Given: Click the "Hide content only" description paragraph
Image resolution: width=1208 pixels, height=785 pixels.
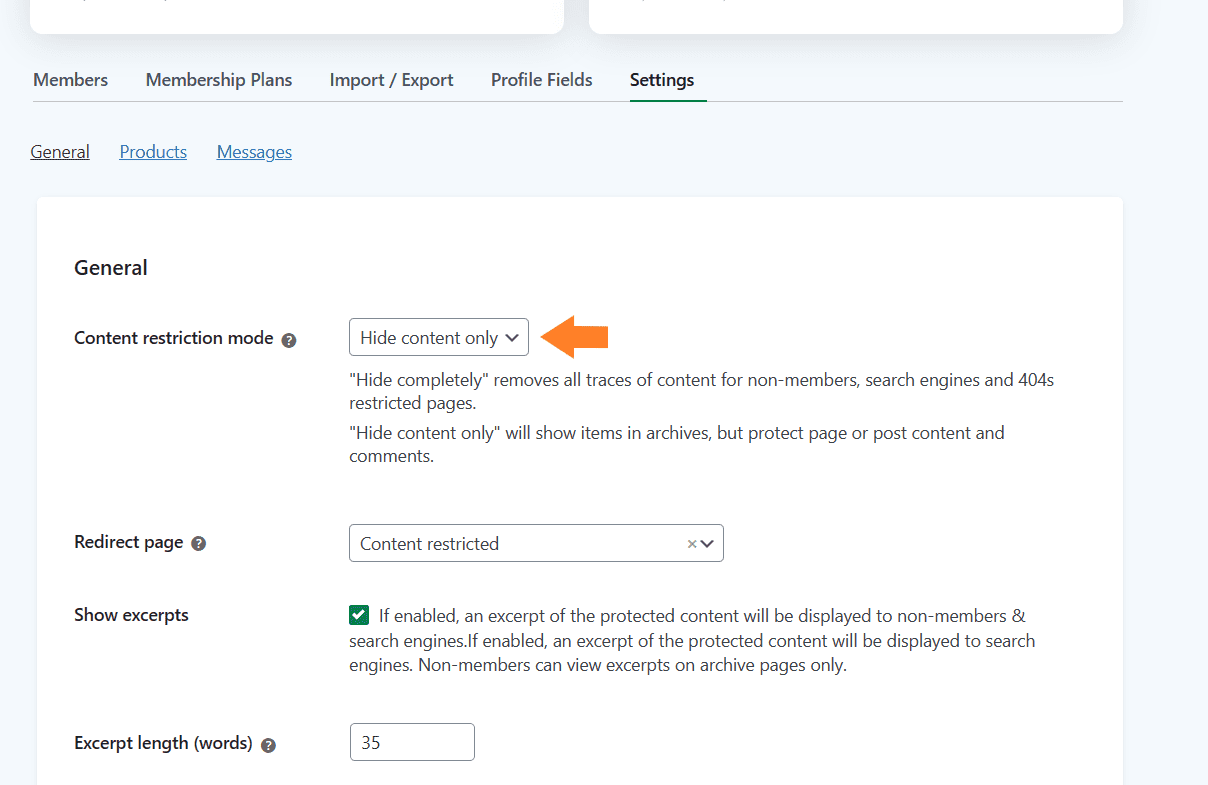Looking at the screenshot, I should coord(677,445).
